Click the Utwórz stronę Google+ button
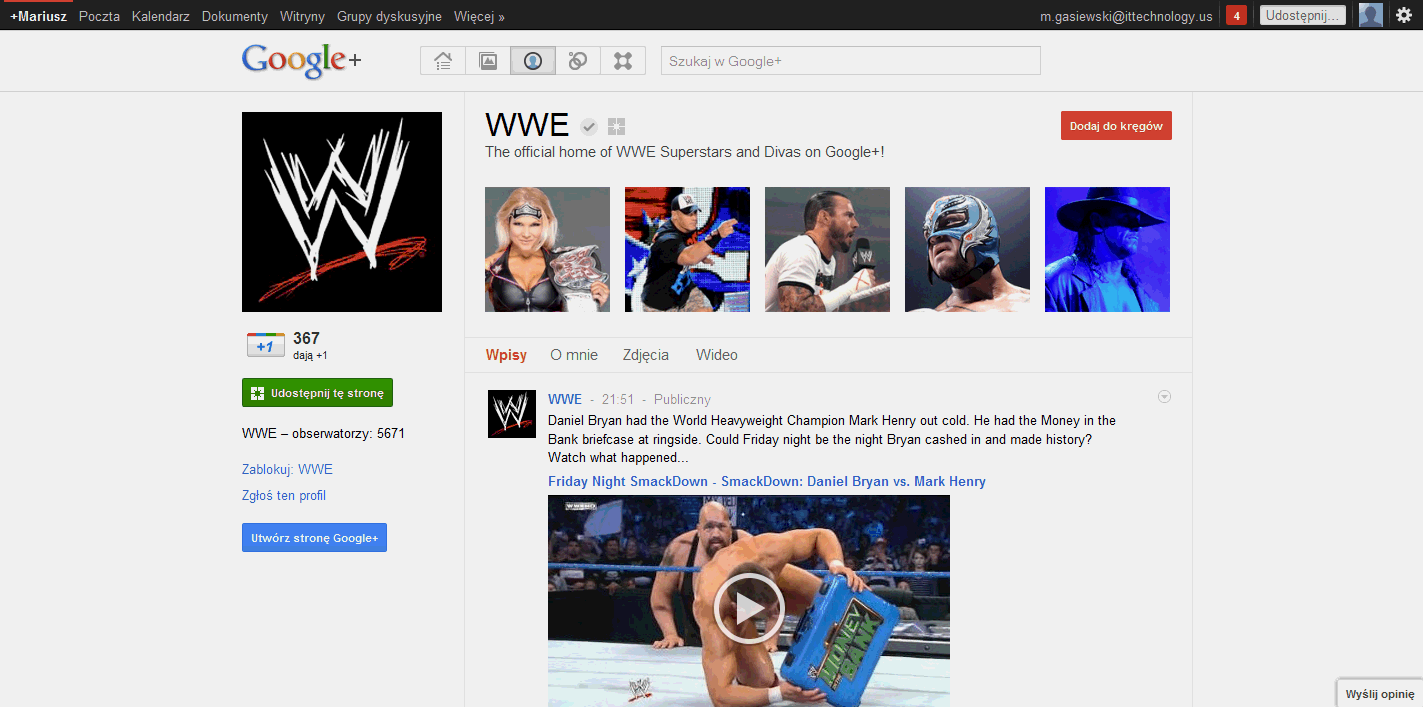 (x=314, y=537)
